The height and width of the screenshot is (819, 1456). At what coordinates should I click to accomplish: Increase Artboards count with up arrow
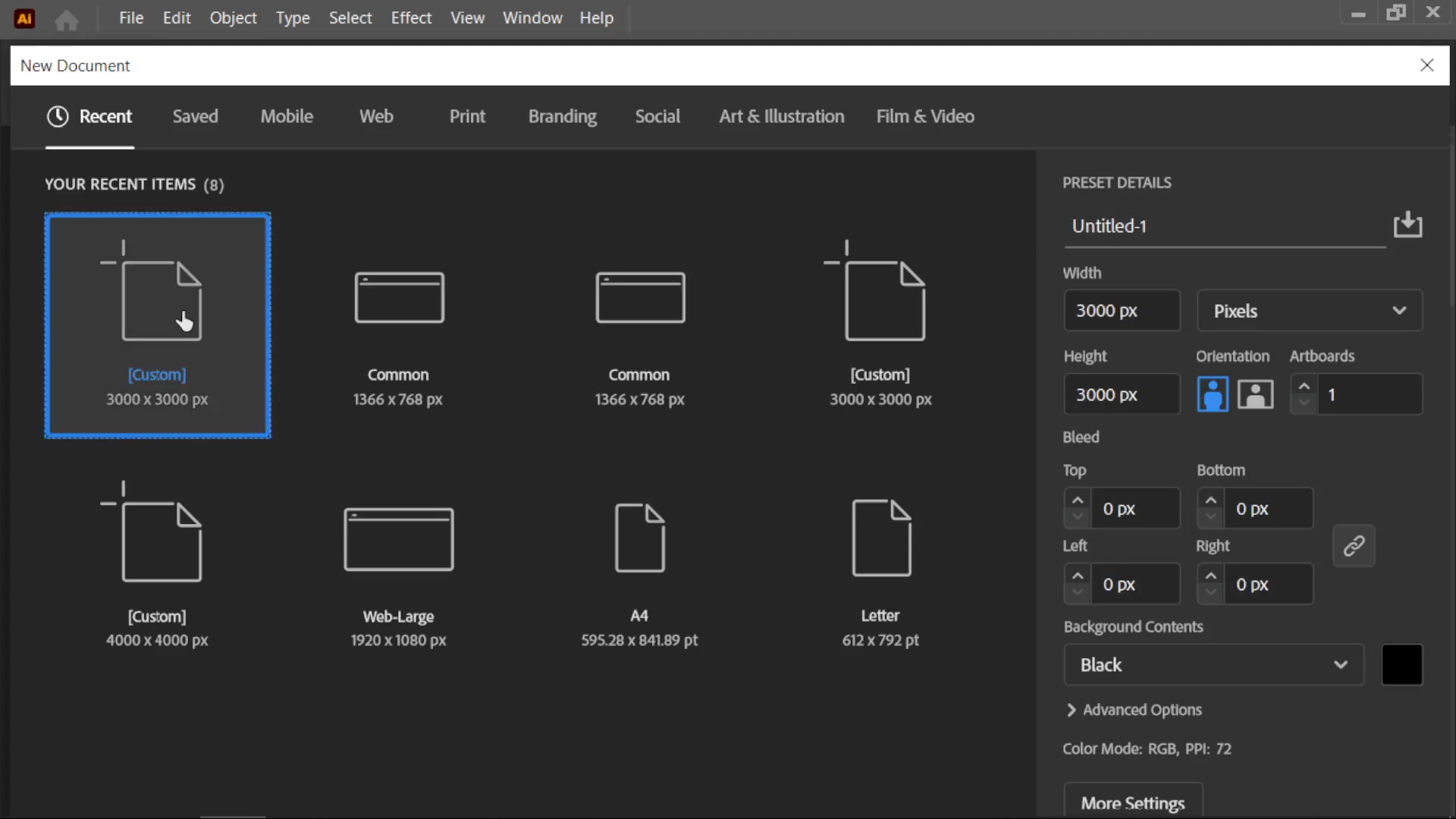pyautogui.click(x=1304, y=386)
